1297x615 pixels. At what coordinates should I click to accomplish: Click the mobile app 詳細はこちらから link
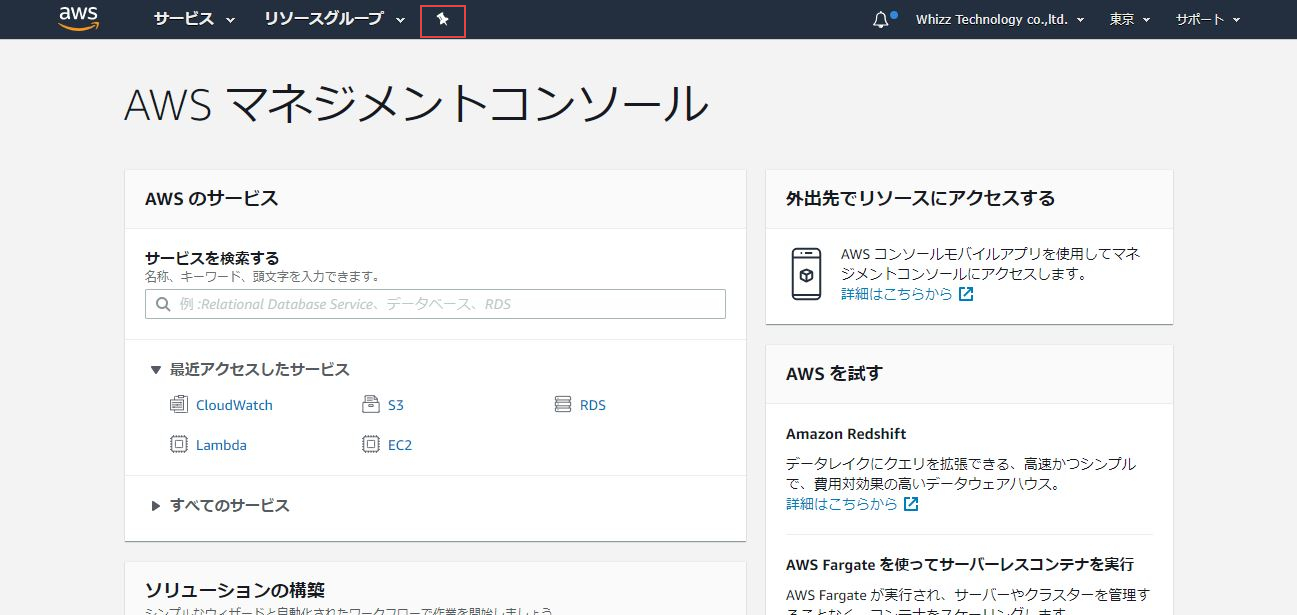[899, 294]
